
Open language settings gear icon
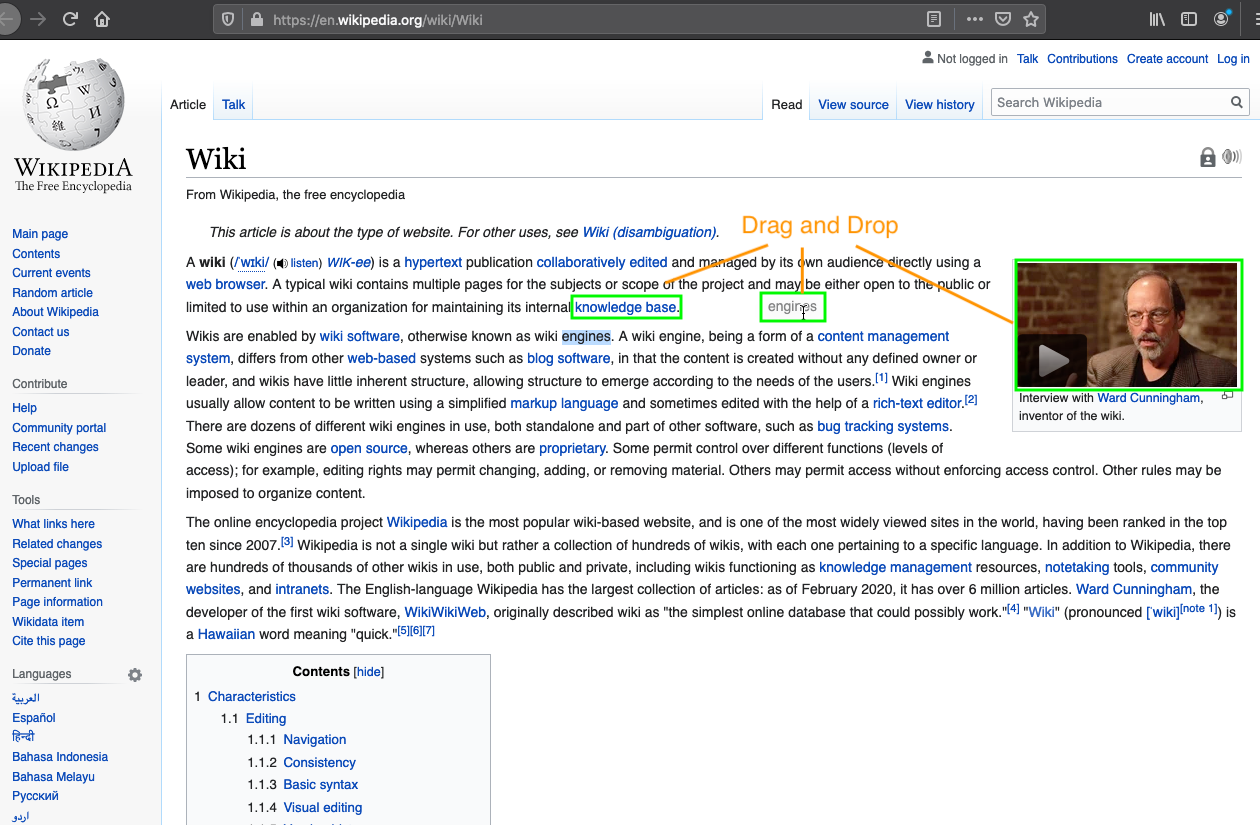(135, 675)
